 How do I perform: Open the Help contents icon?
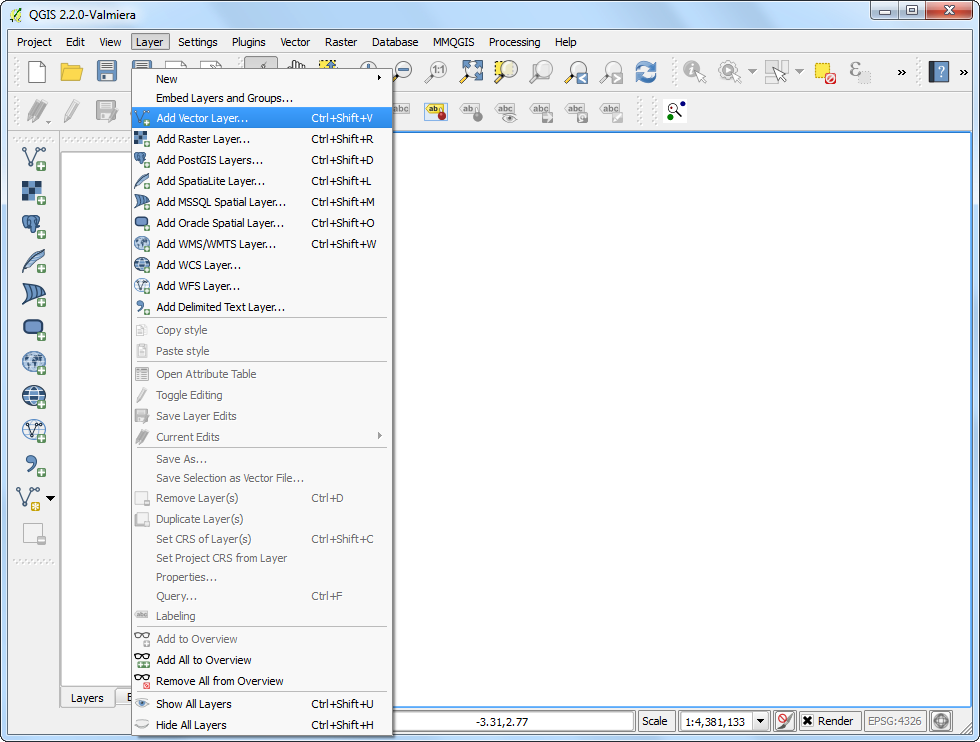coord(939,71)
